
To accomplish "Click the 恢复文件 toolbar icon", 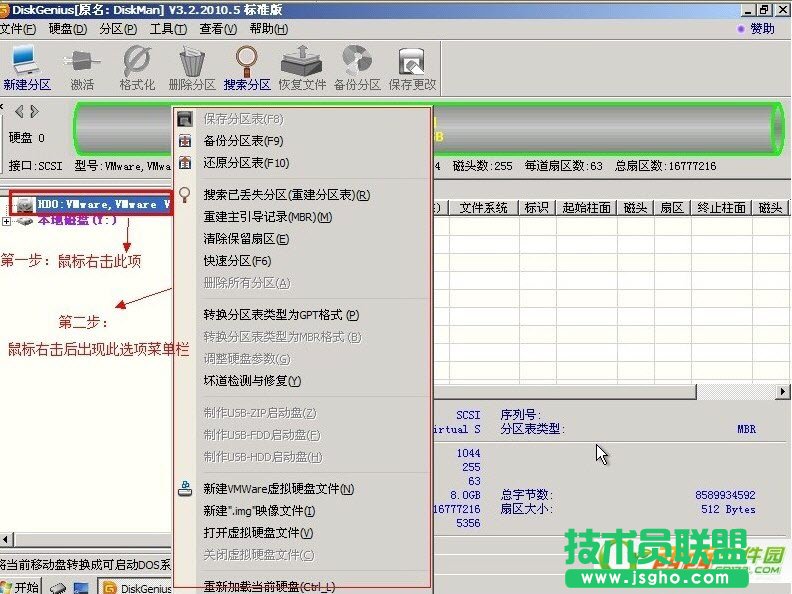I will pos(302,68).
